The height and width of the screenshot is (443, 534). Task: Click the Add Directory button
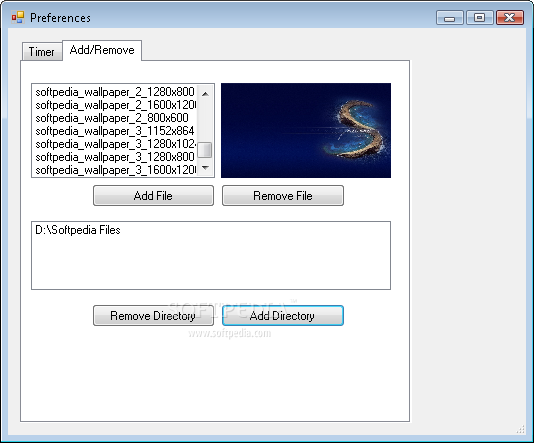283,316
